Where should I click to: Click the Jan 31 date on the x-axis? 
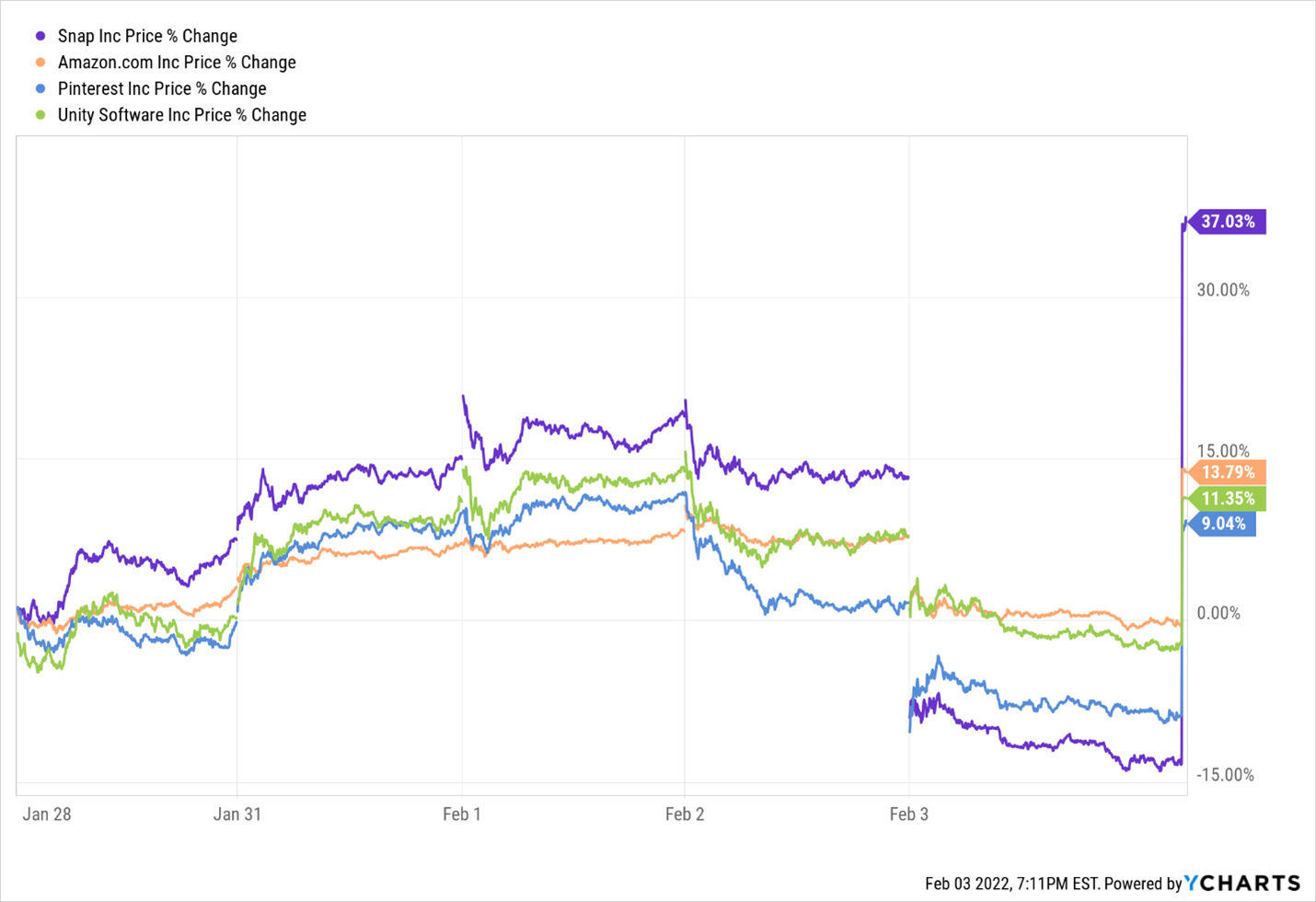237,815
